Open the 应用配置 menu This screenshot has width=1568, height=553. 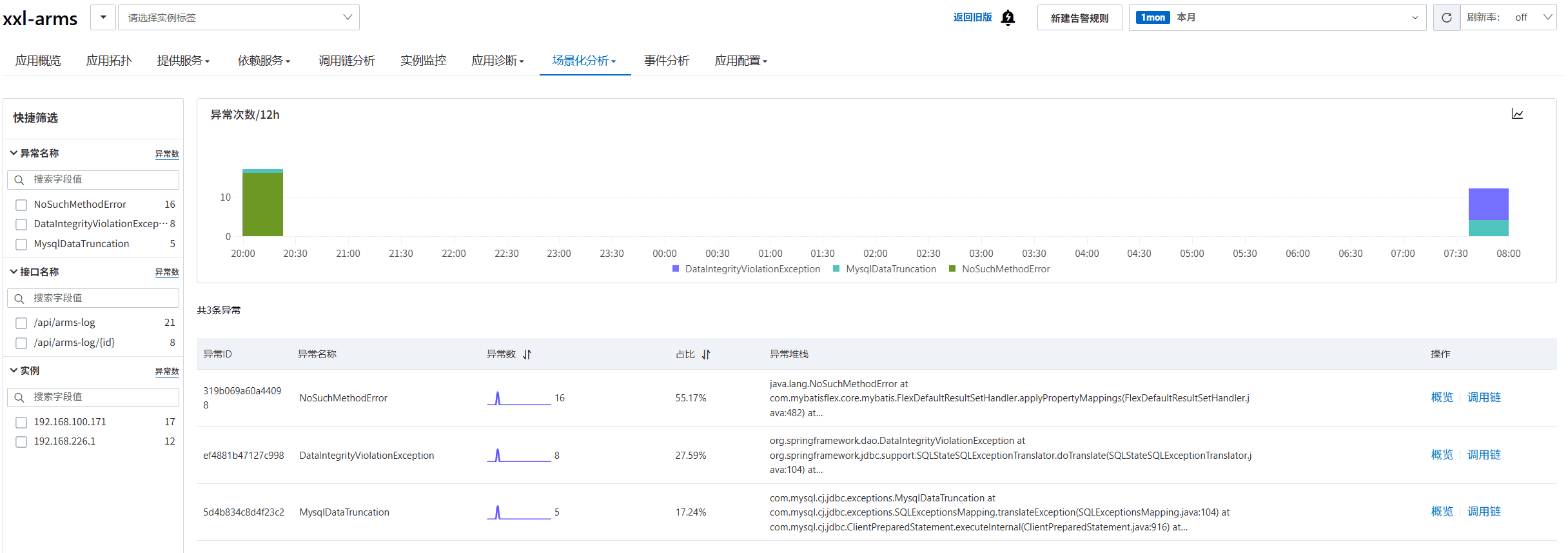(741, 61)
